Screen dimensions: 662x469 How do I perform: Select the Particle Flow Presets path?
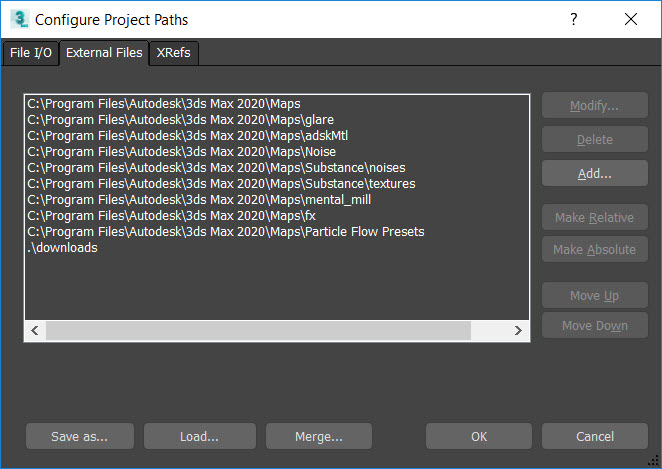226,231
